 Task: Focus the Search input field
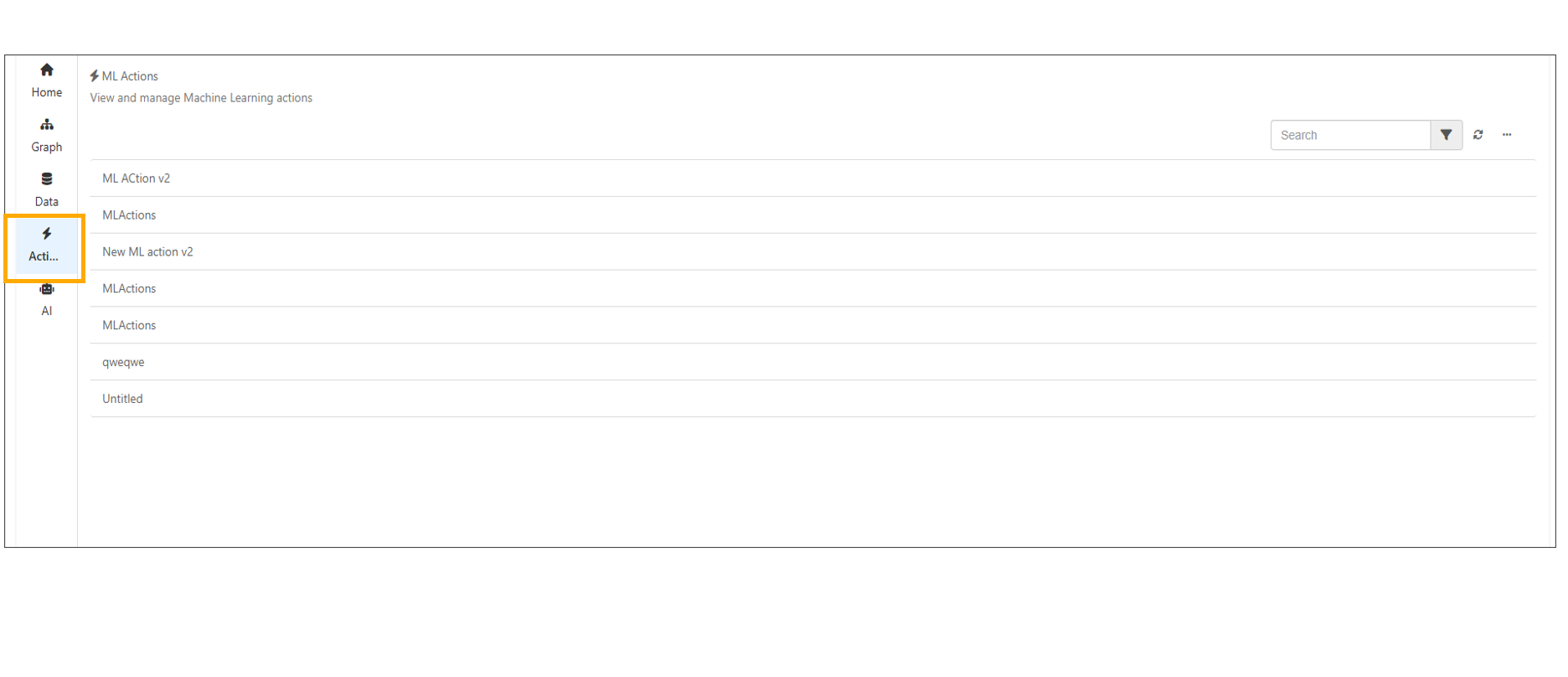[1350, 135]
